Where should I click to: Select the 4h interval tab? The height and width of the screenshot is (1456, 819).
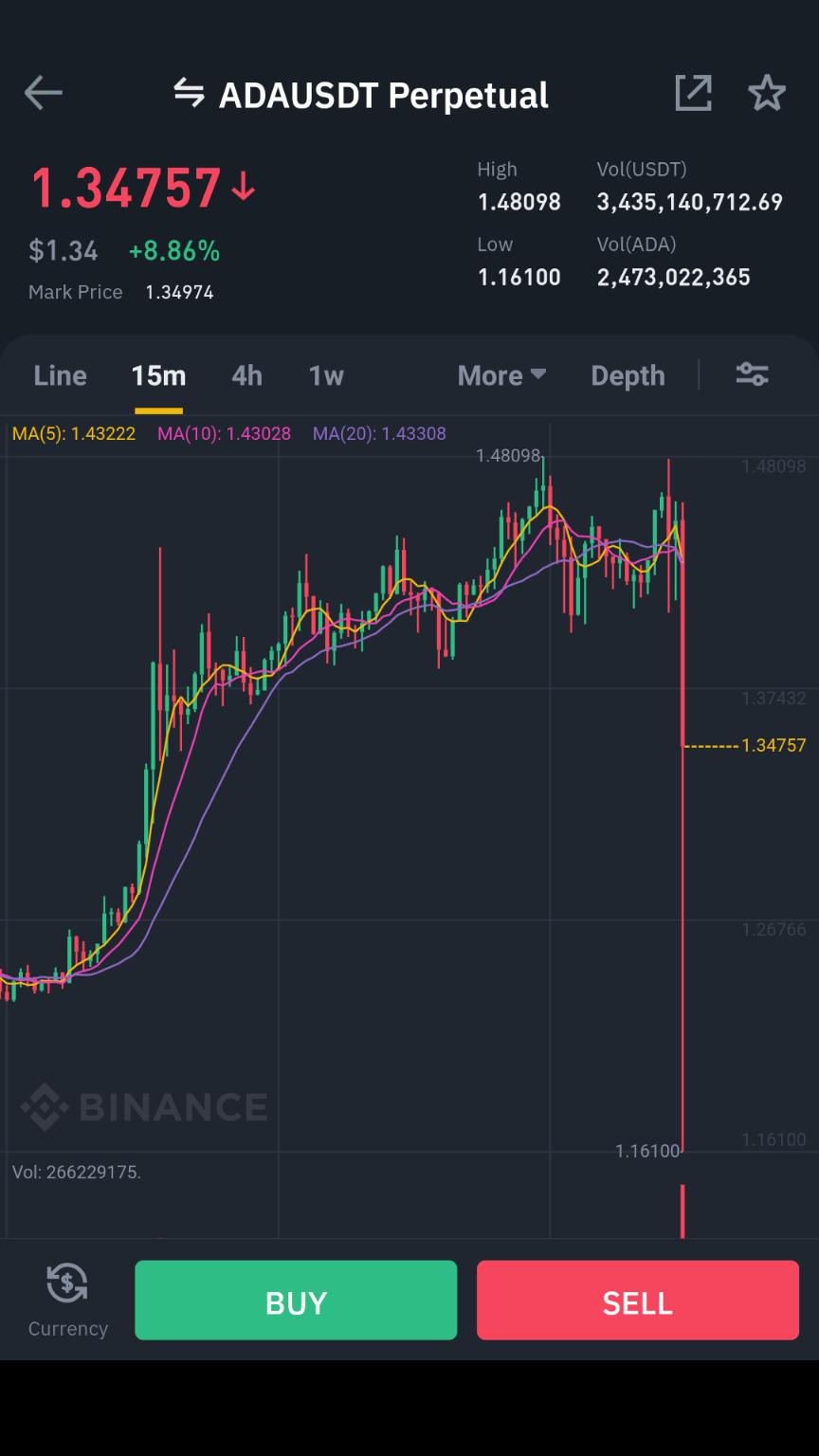pos(246,375)
